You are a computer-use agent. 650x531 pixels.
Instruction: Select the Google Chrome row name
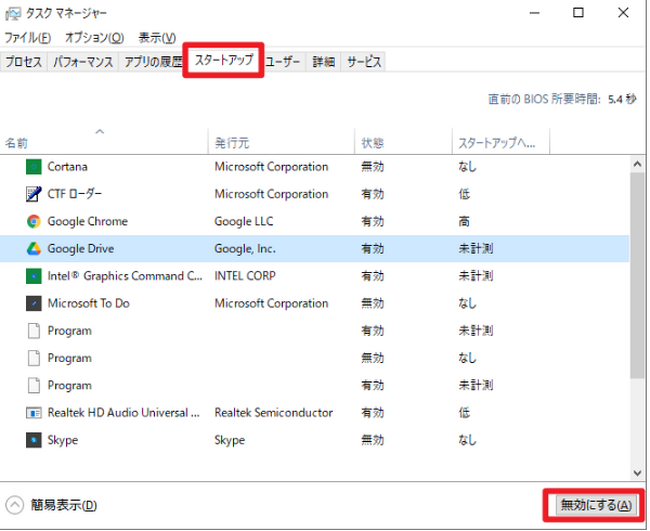coord(87,221)
